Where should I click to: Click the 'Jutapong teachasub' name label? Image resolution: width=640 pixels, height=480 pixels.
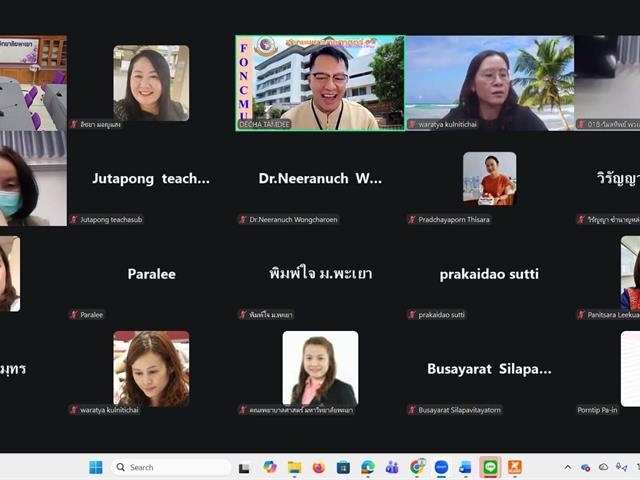pyautogui.click(x=111, y=220)
